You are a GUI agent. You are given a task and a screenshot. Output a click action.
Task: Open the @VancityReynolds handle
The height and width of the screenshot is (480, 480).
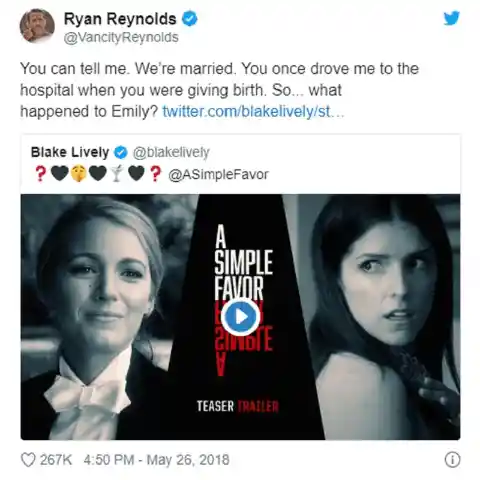point(121,37)
